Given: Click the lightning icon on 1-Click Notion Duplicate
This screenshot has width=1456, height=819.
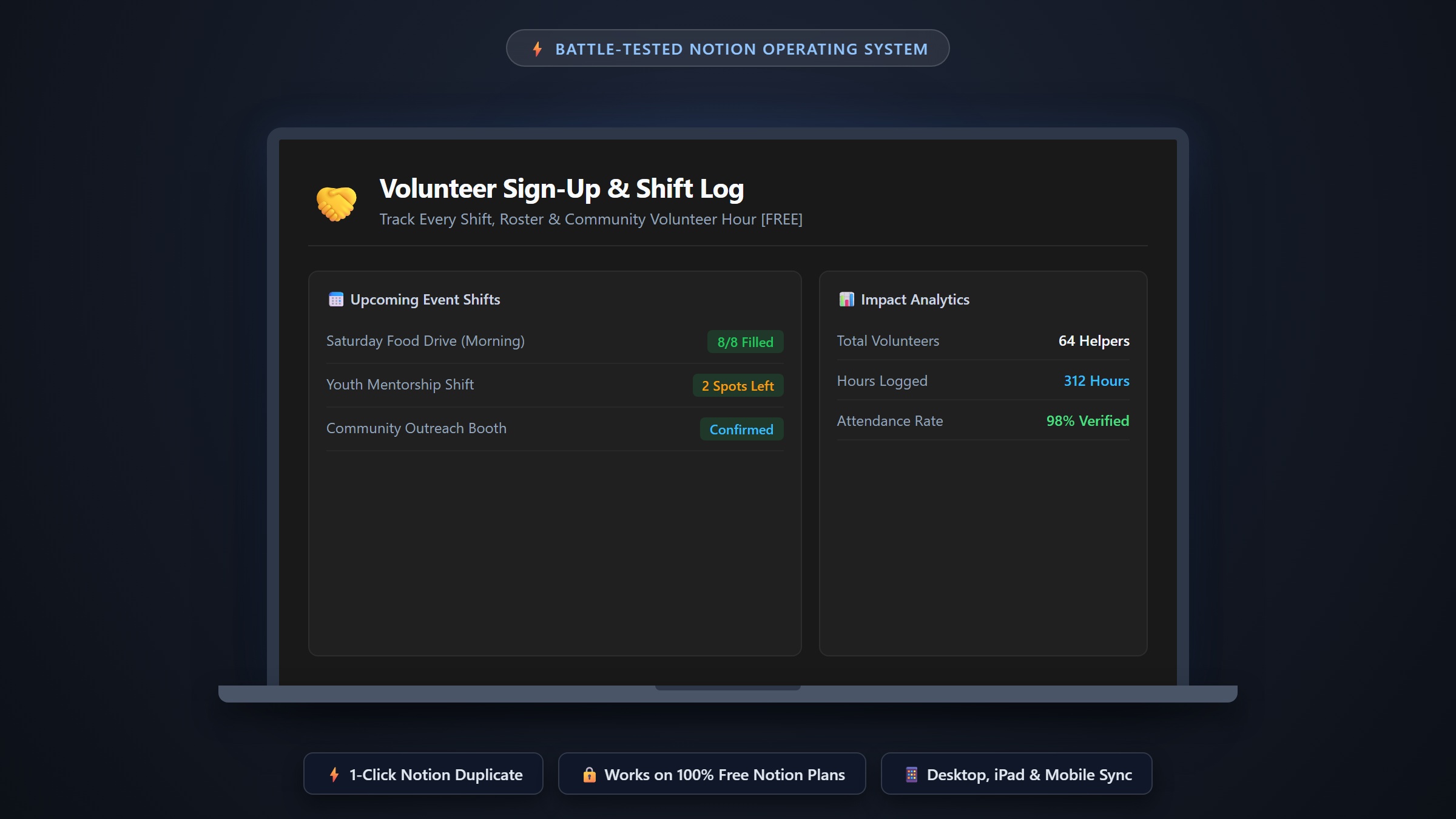Looking at the screenshot, I should [334, 774].
